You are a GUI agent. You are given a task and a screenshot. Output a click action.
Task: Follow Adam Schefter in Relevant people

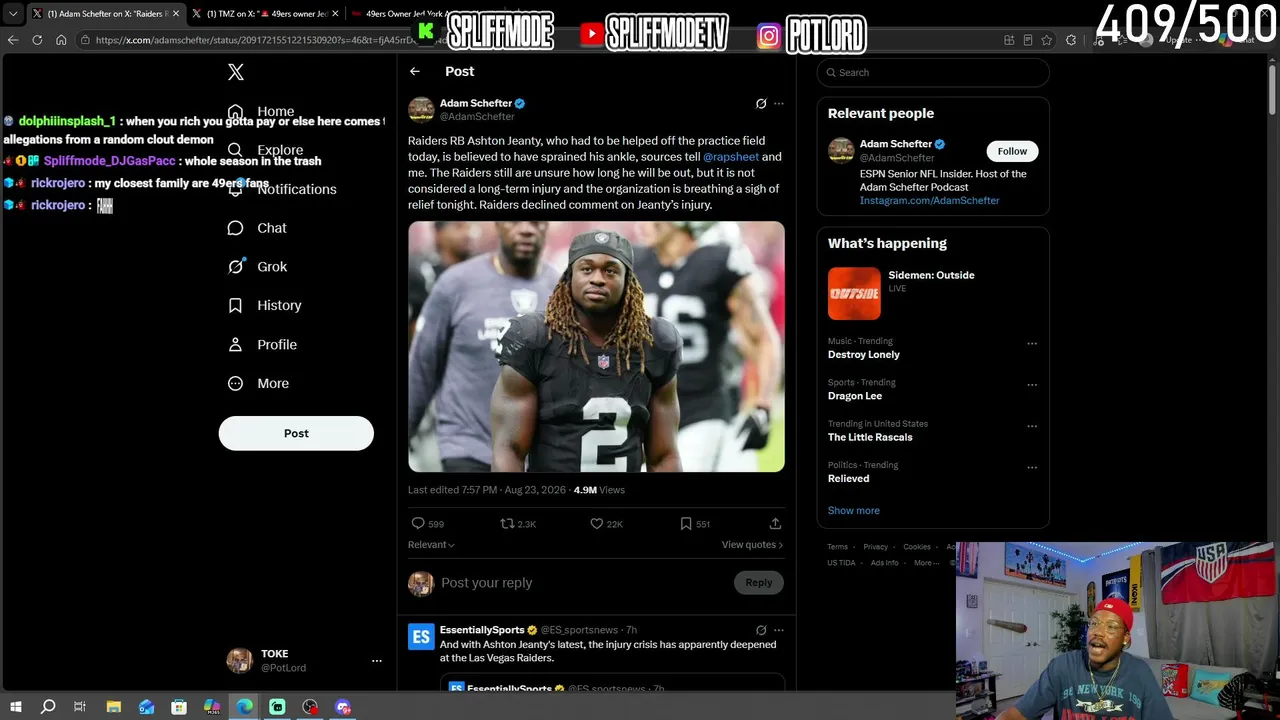point(1012,151)
